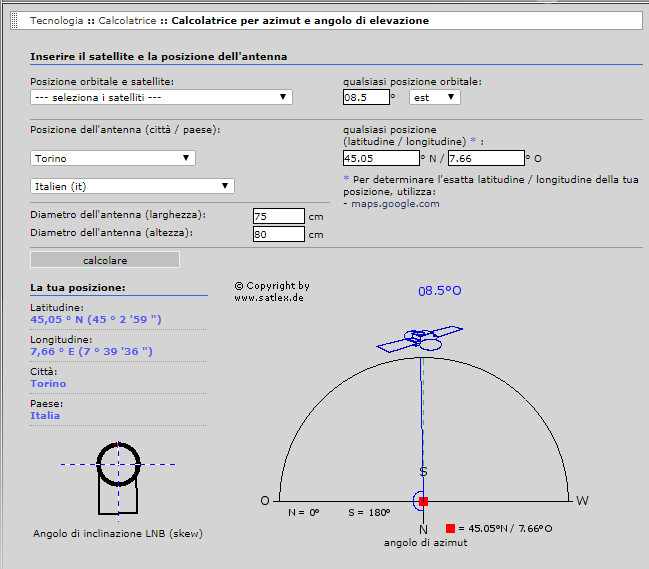Click the blue Torino city result
The width and height of the screenshot is (649, 569).
pos(48,384)
